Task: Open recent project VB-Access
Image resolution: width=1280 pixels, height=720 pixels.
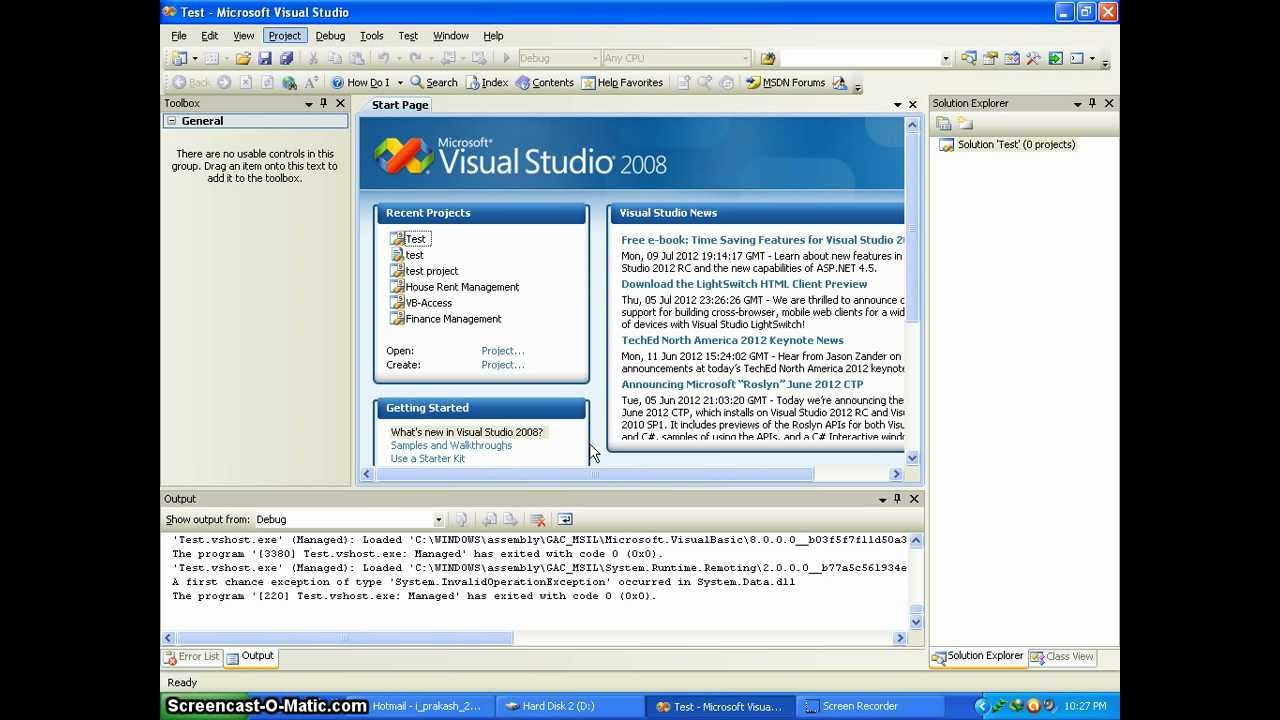Action: [428, 303]
